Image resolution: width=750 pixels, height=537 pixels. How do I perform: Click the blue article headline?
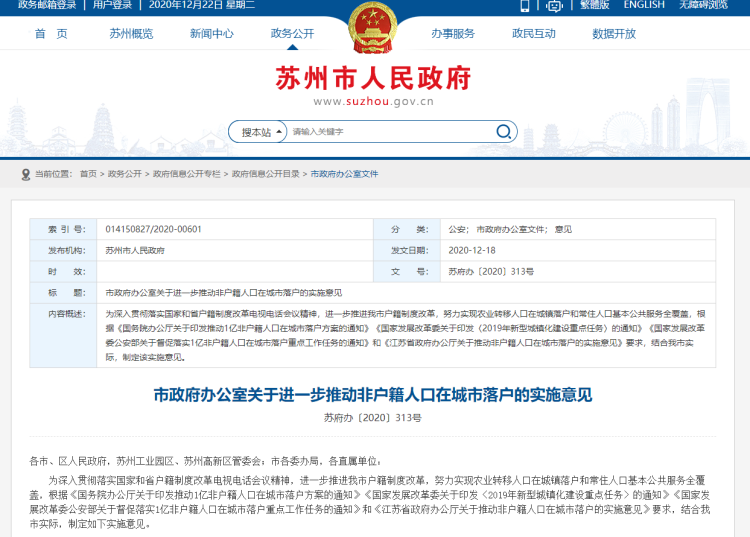[373, 395]
